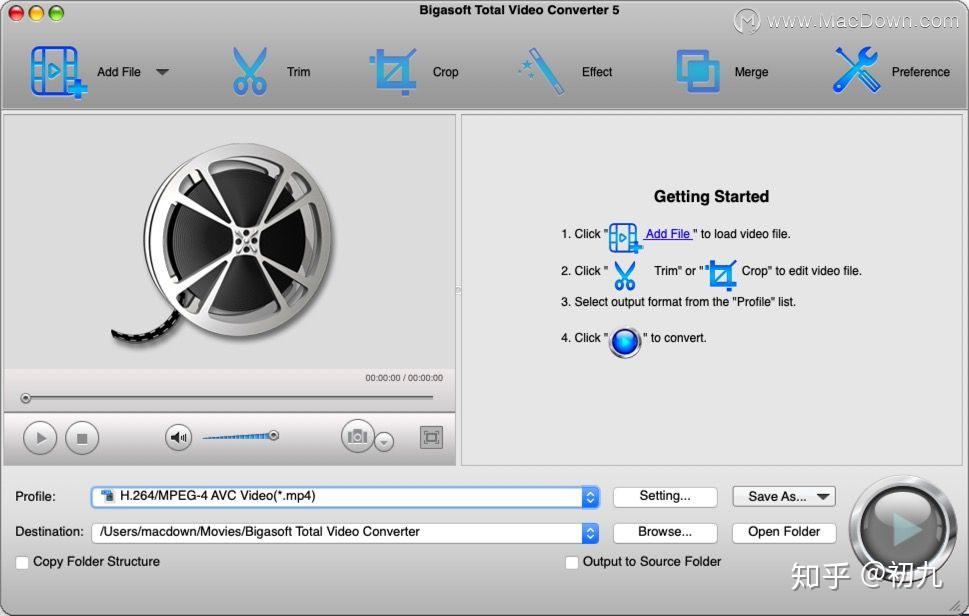
Task: Click the Add File icon in the toolbar
Action: [57, 70]
